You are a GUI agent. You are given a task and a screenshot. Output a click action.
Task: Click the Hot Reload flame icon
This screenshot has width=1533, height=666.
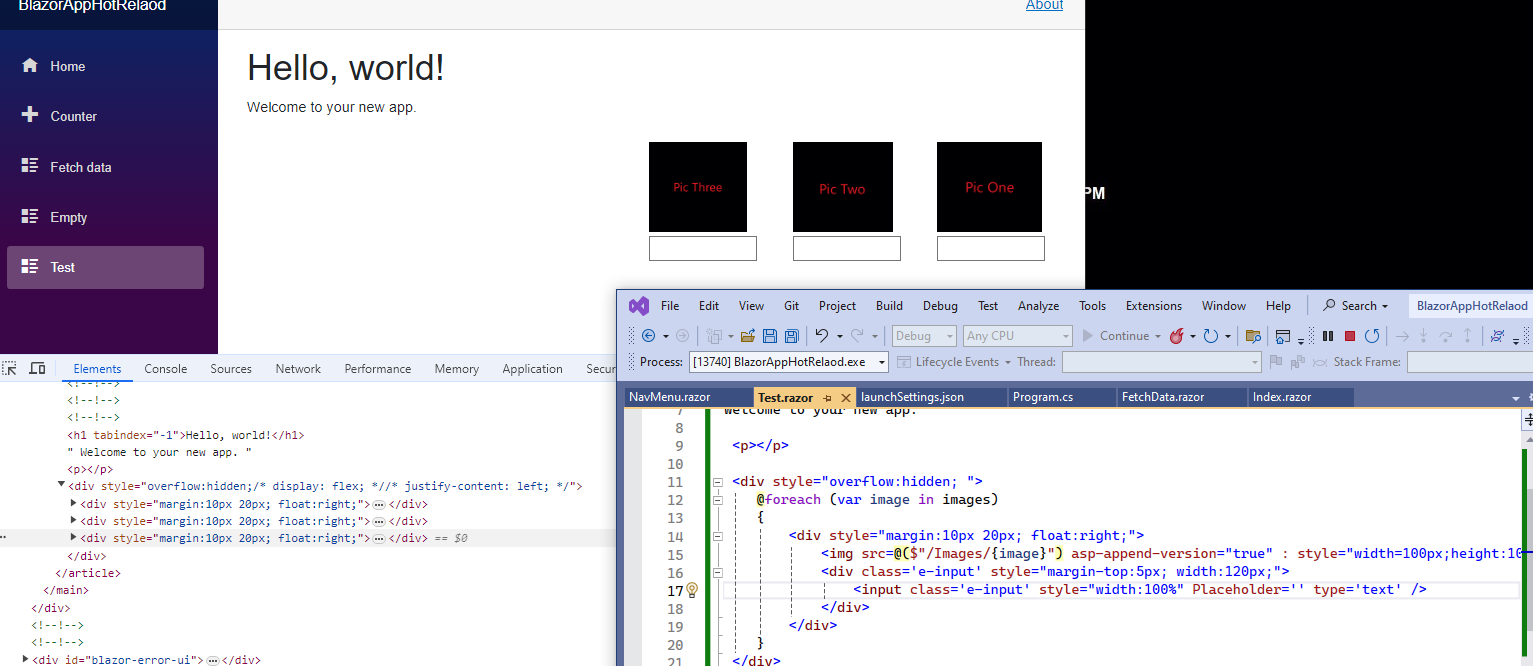1179,336
